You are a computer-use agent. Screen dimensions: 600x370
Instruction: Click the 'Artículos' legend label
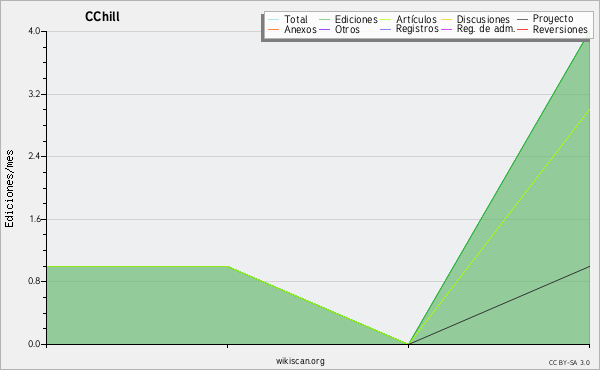point(416,19)
